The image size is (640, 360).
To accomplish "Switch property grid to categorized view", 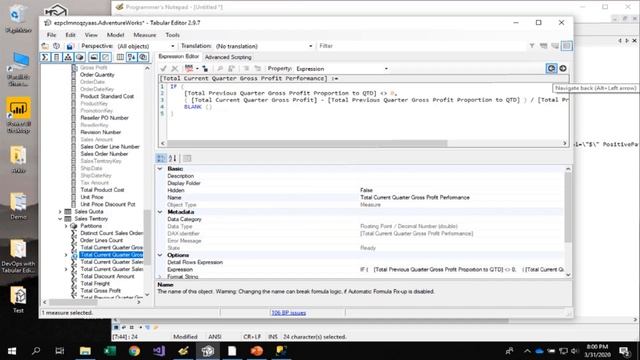I will [x=161, y=158].
